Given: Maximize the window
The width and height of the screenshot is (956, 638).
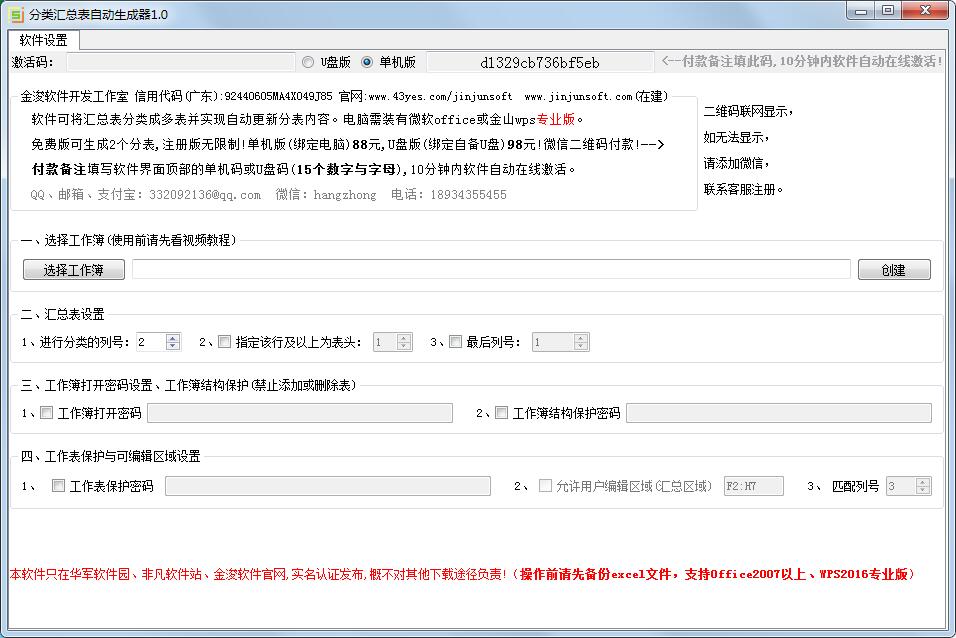Looking at the screenshot, I should click(x=888, y=11).
